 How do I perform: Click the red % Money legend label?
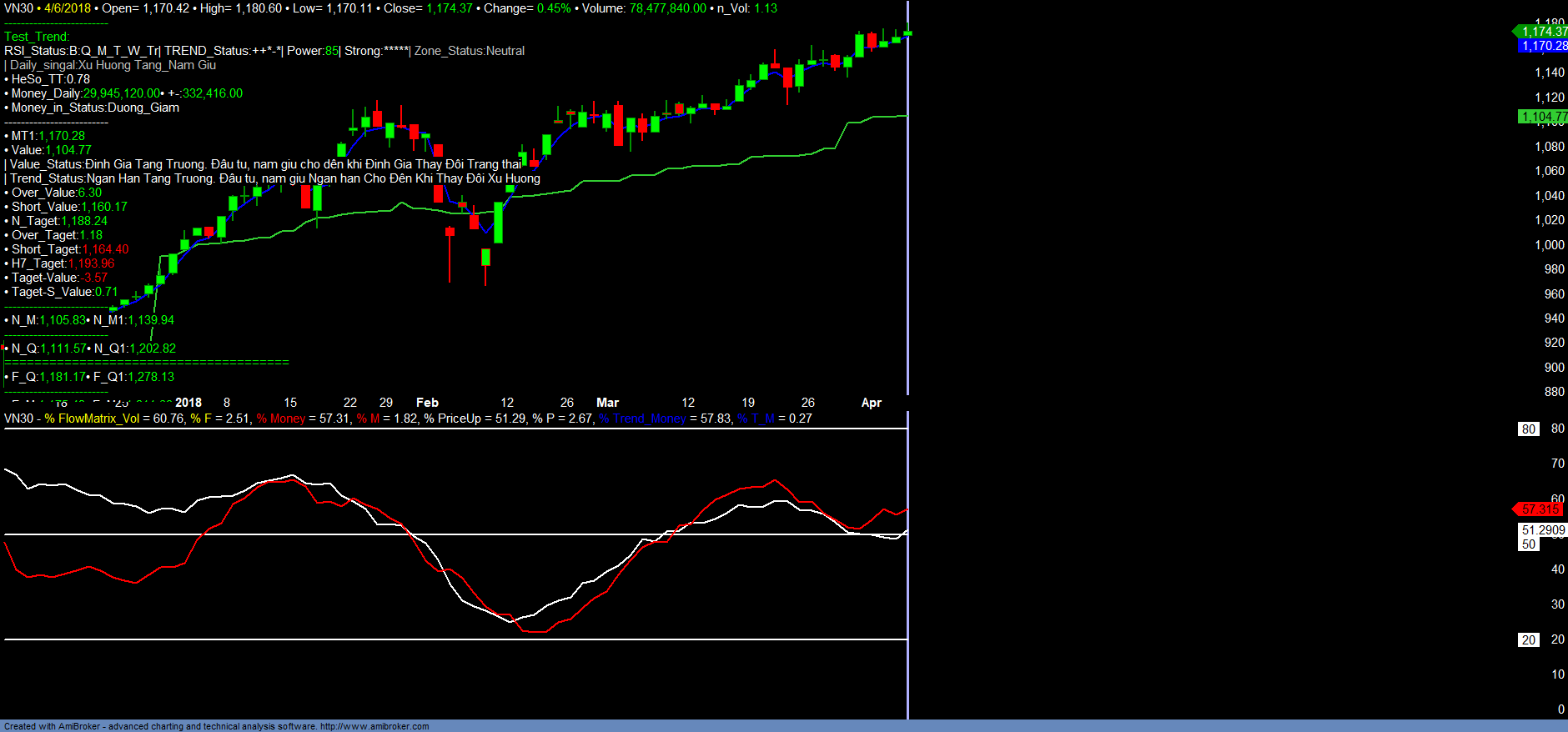pos(281,419)
